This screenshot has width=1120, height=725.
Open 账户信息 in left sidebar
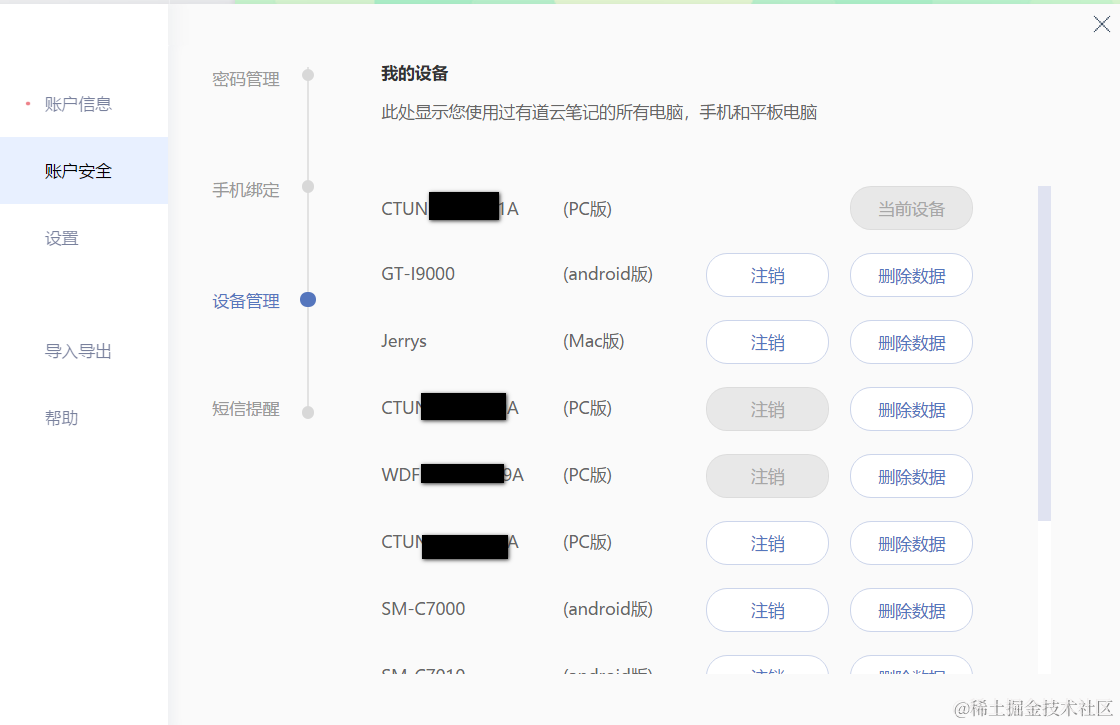click(78, 104)
